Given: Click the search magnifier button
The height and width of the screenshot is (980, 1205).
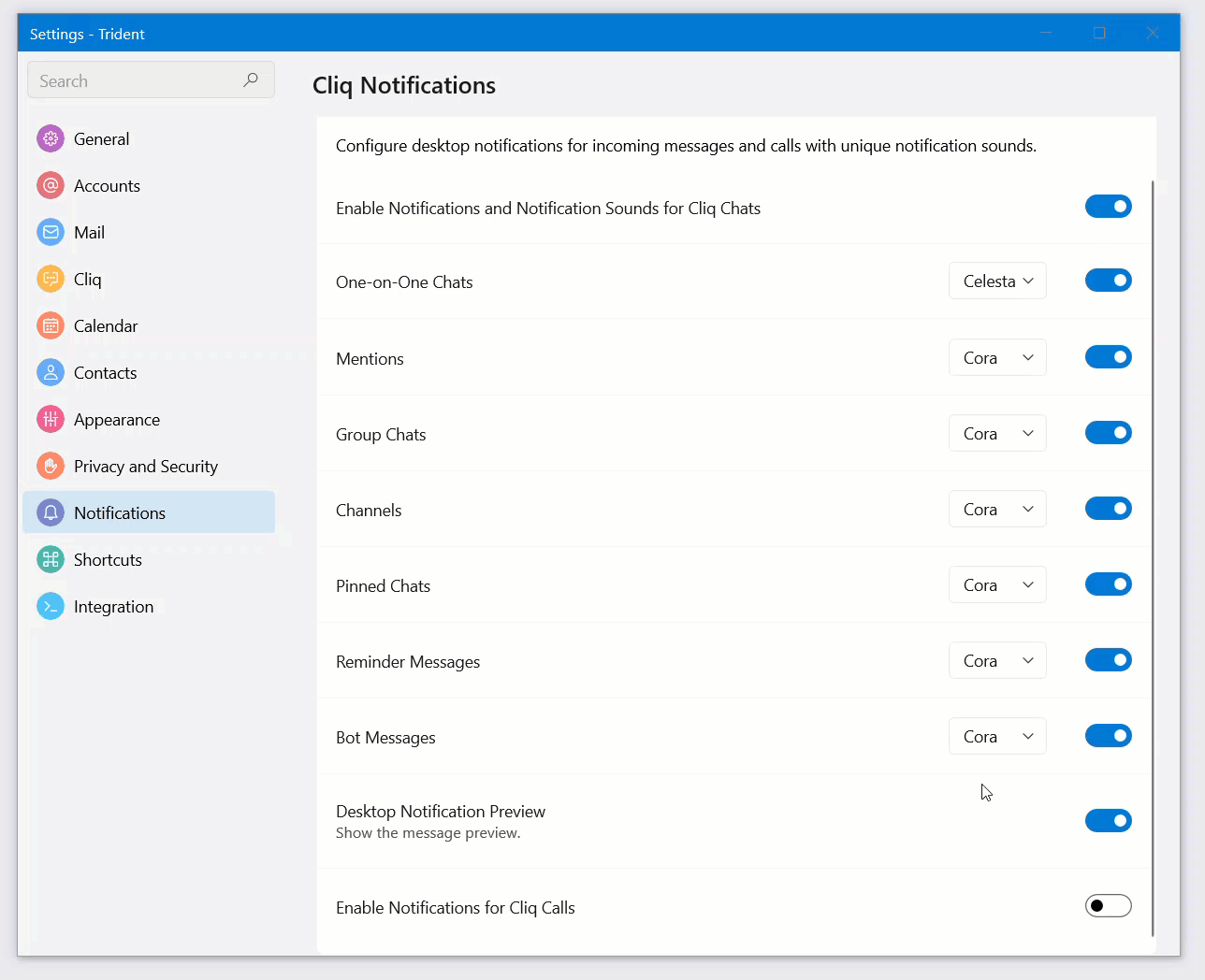Looking at the screenshot, I should pyautogui.click(x=251, y=80).
